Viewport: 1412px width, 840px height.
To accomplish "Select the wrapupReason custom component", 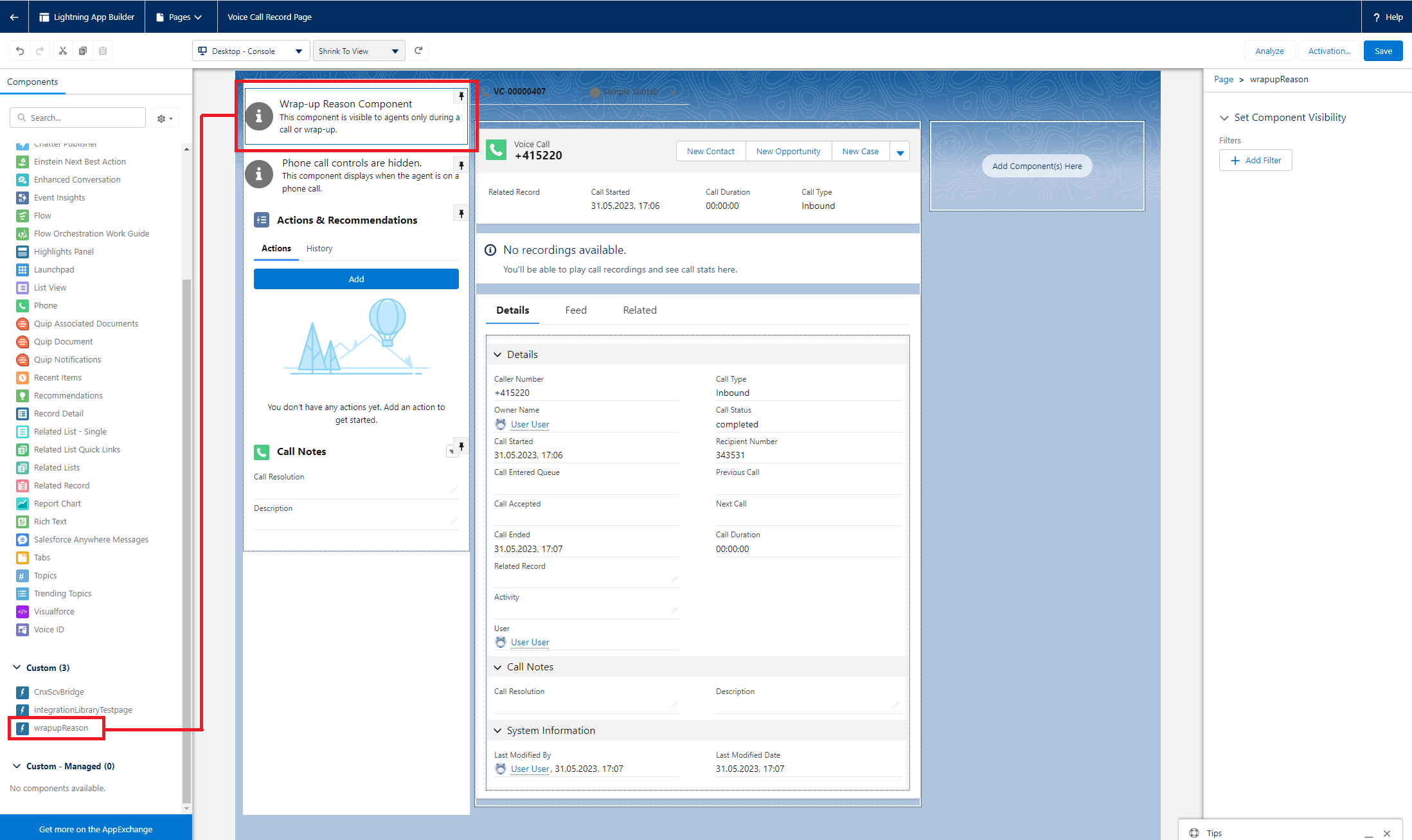I will 60,728.
